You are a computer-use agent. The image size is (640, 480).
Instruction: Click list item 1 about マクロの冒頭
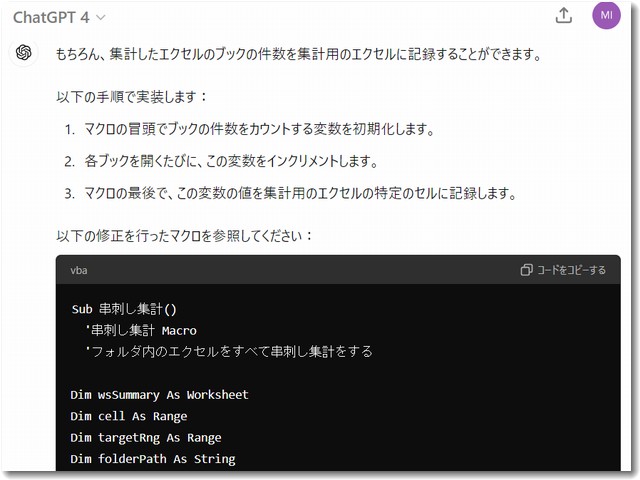[249, 129]
